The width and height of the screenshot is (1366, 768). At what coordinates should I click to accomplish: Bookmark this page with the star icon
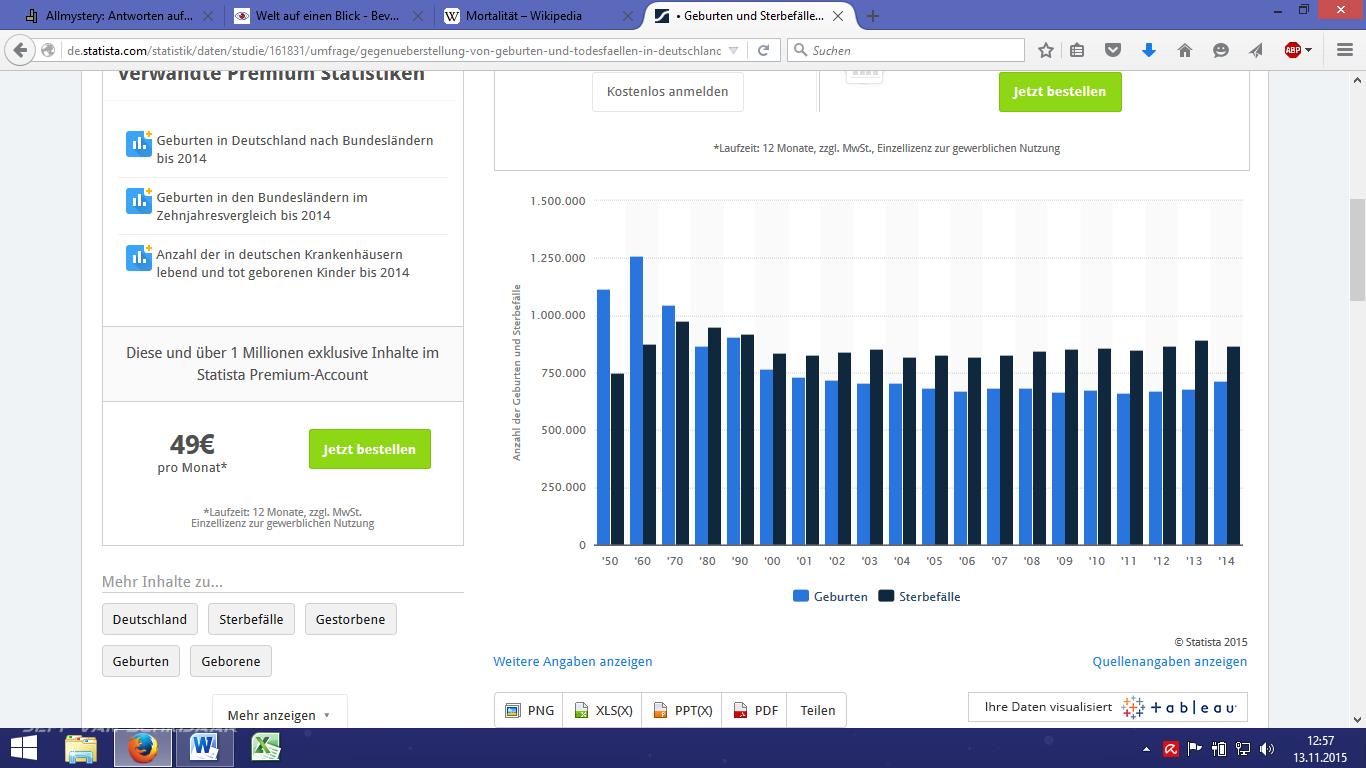pos(1046,50)
